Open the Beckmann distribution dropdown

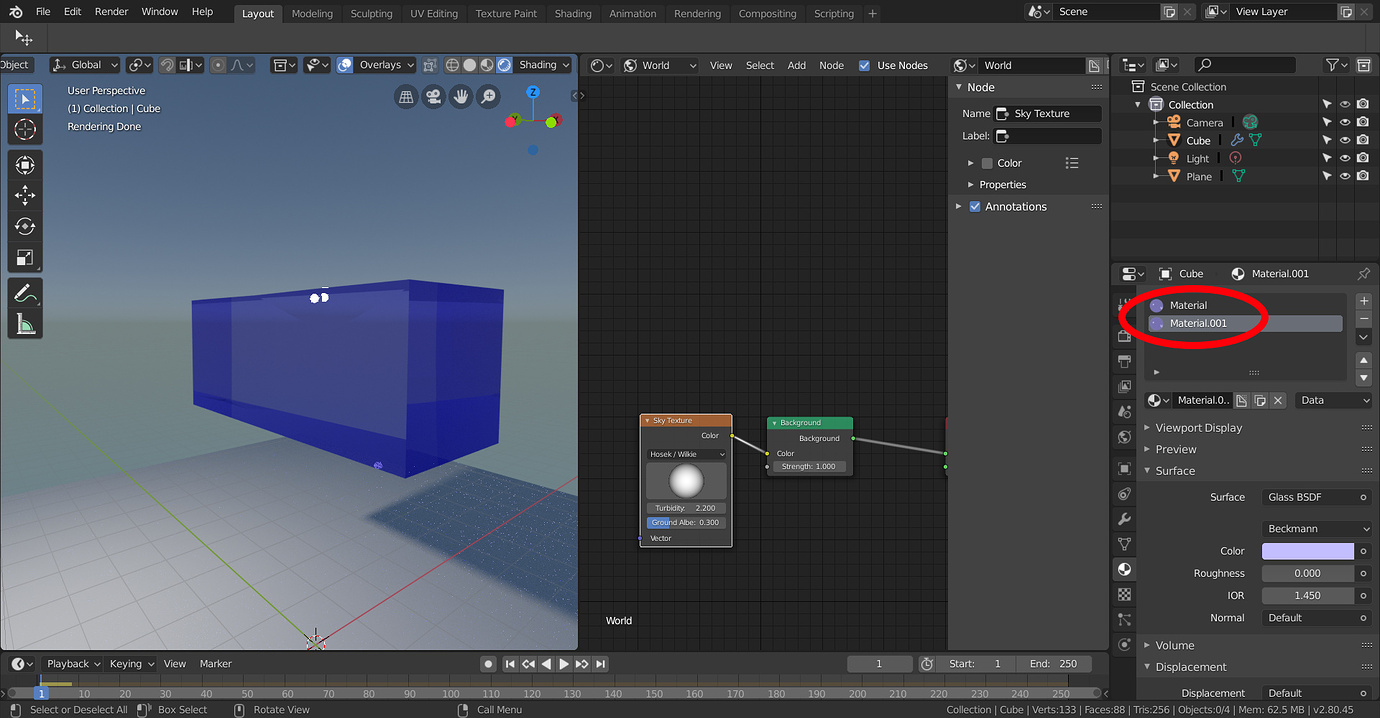pos(1316,528)
